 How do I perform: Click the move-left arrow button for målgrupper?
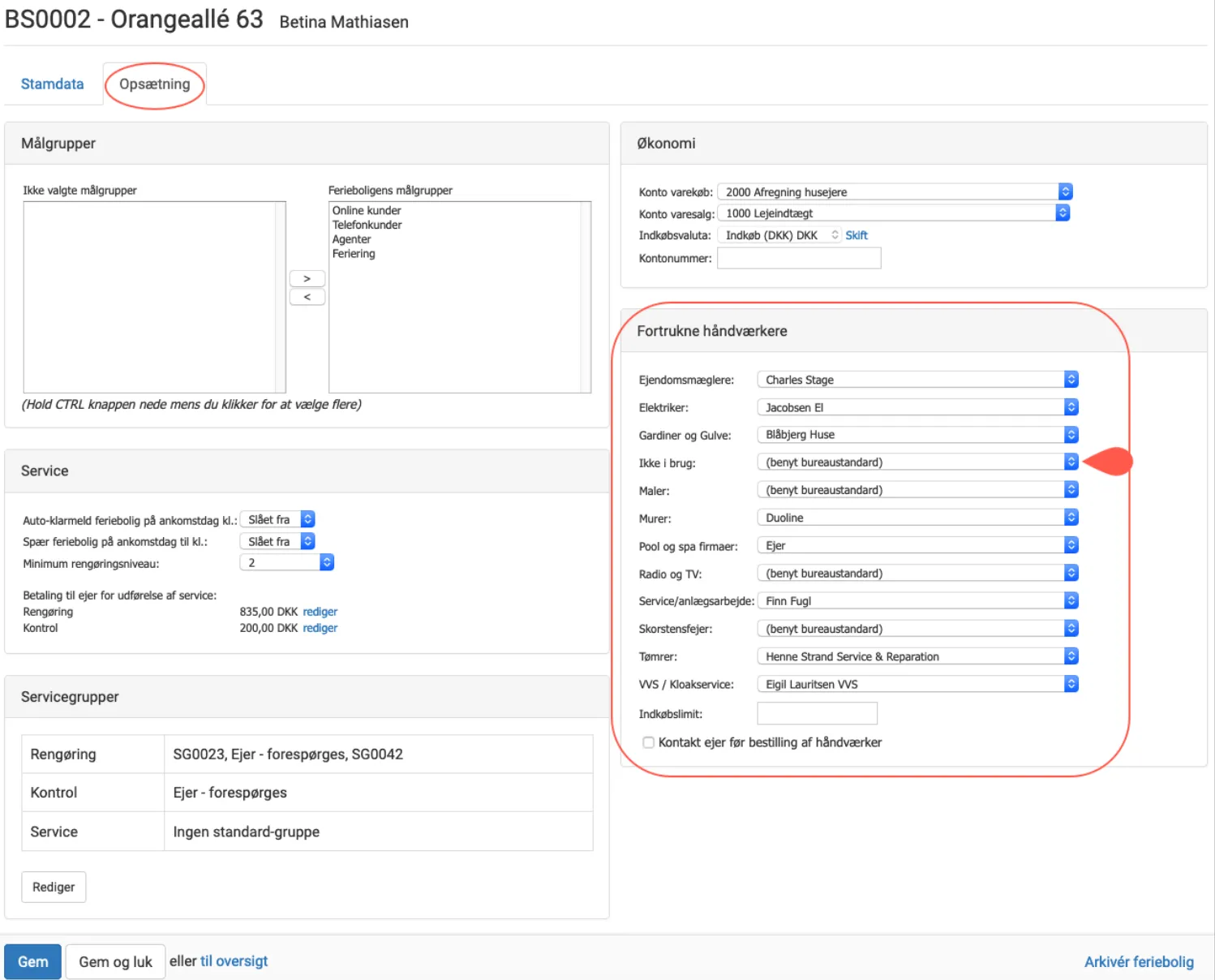(x=307, y=297)
